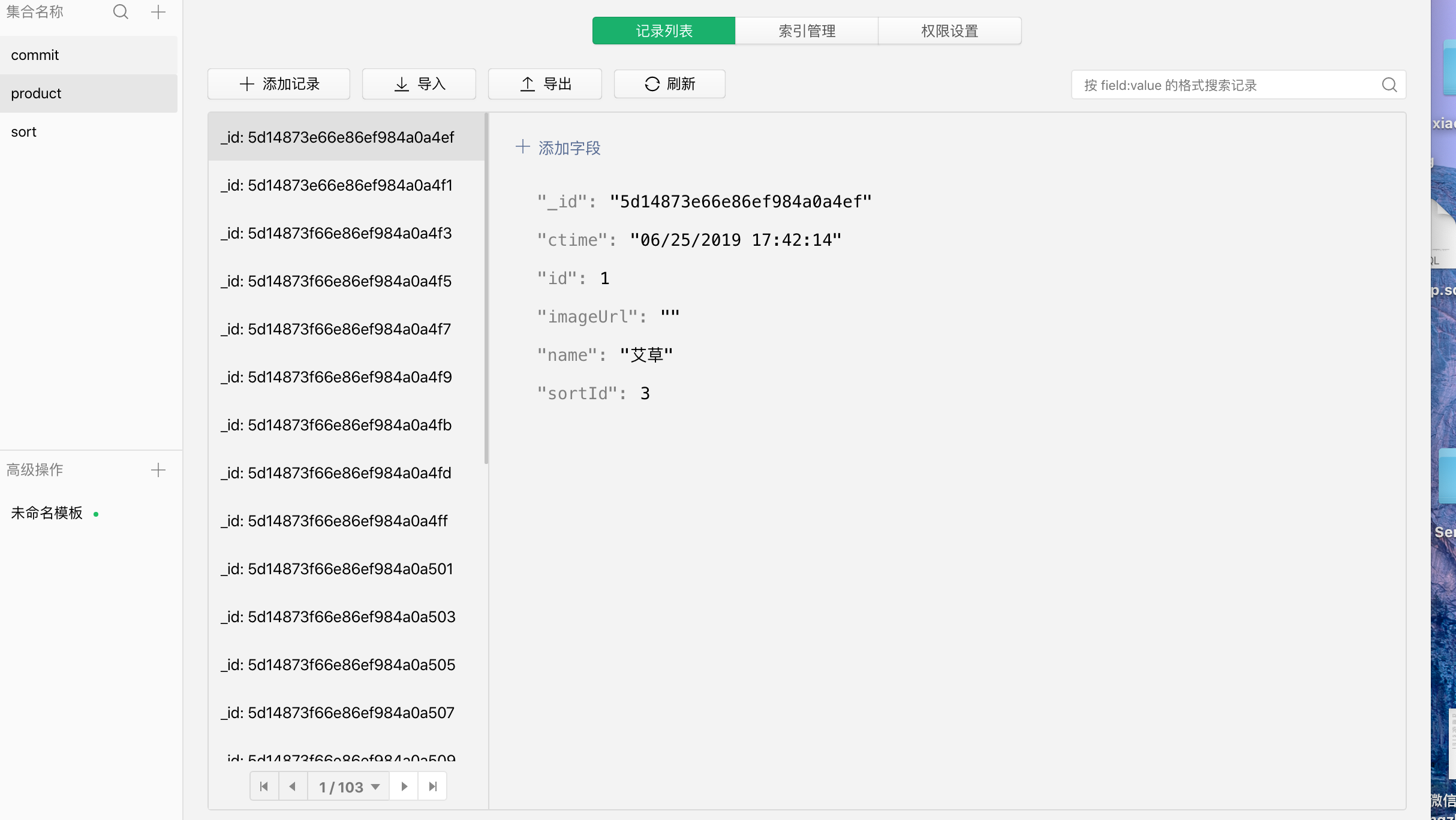Click the 导入 import button
Viewport: 1456px width, 820px height.
(x=419, y=84)
